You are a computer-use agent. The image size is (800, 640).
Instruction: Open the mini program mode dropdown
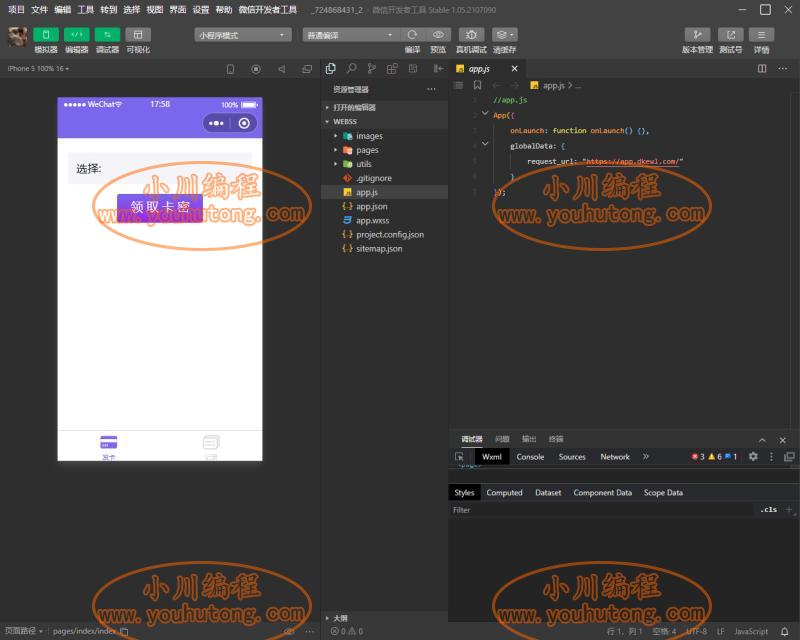tap(243, 35)
